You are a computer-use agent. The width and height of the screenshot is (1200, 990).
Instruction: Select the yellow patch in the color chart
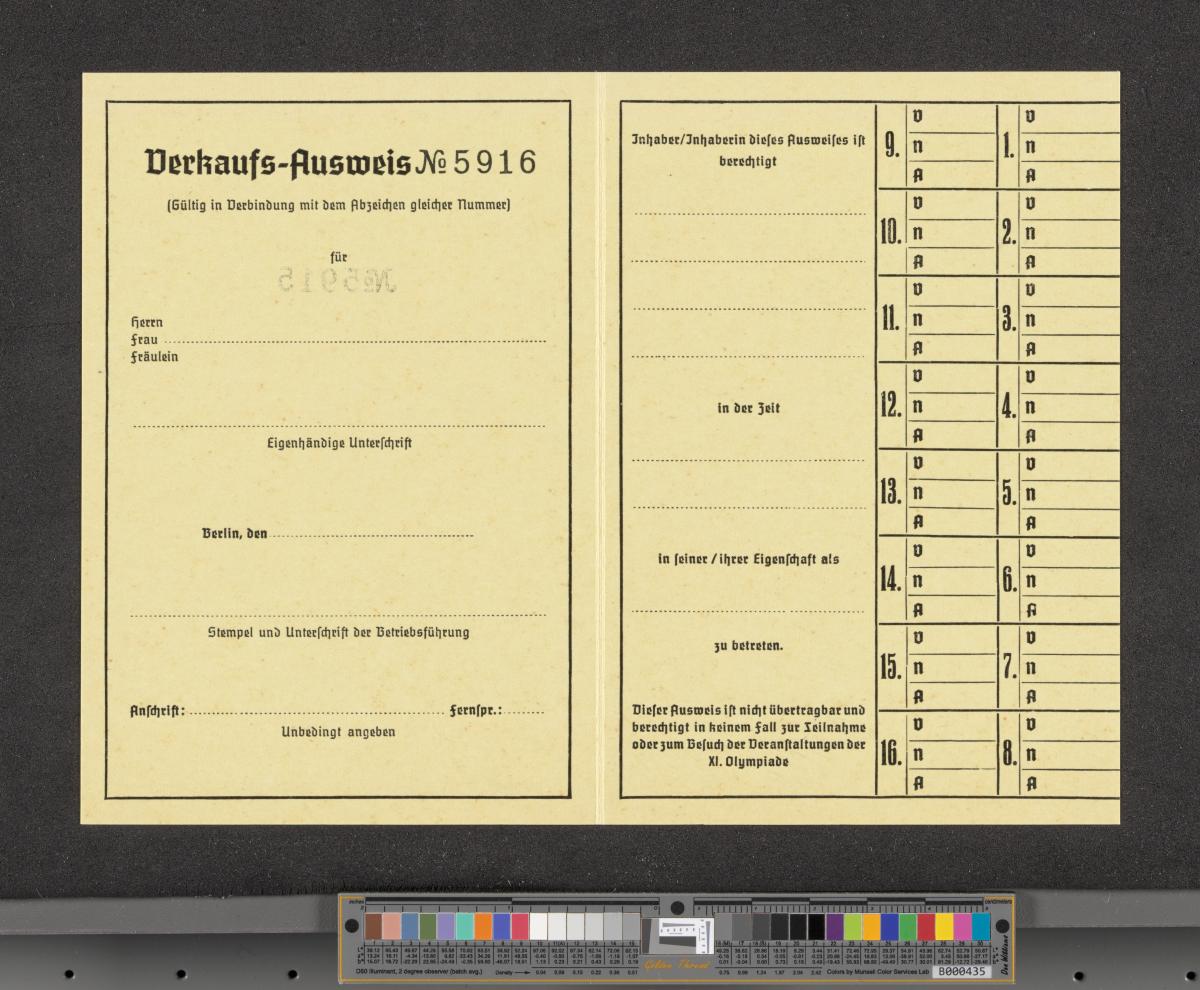(x=944, y=926)
